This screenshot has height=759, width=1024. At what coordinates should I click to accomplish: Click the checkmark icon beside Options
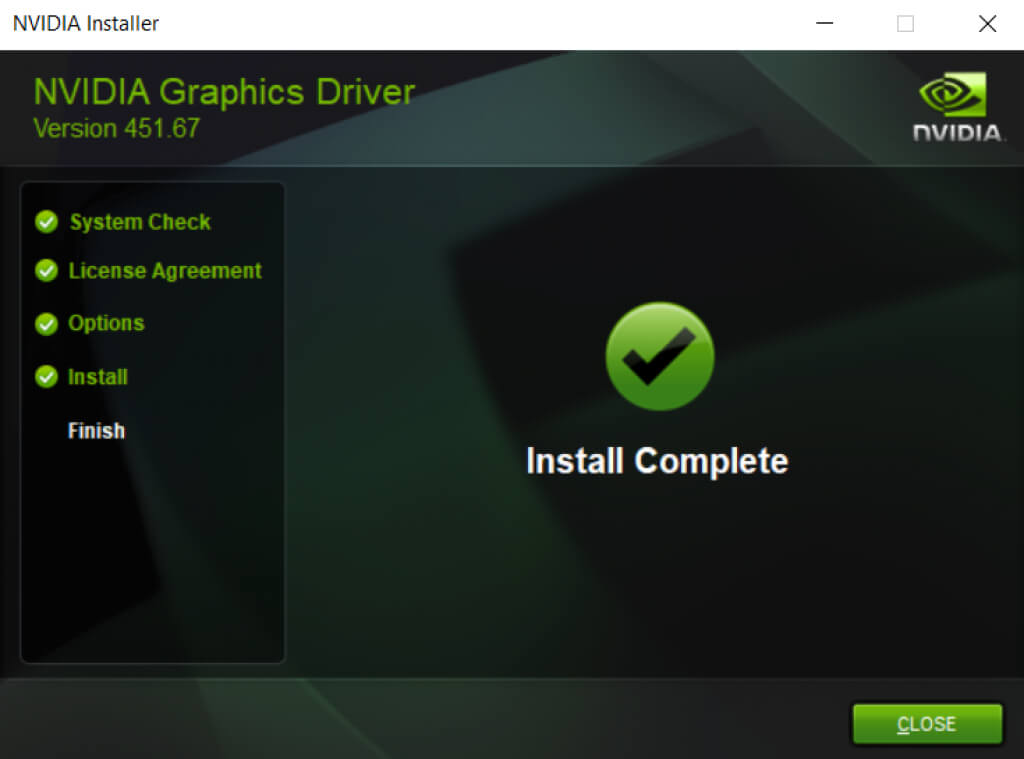[46, 324]
